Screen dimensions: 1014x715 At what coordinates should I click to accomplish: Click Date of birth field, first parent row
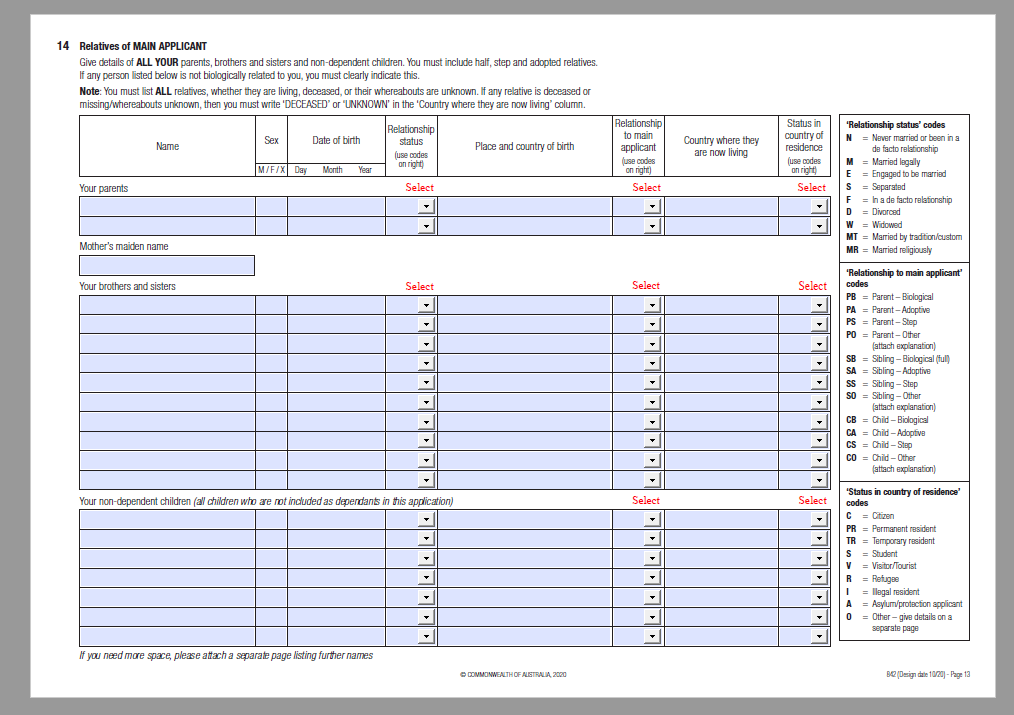[x=336, y=206]
